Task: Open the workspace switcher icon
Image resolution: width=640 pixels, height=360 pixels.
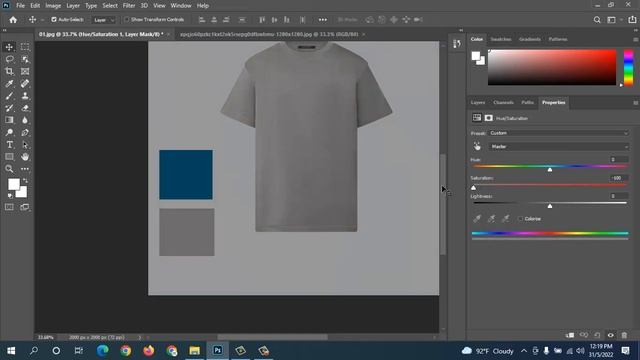Action: [x=611, y=20]
